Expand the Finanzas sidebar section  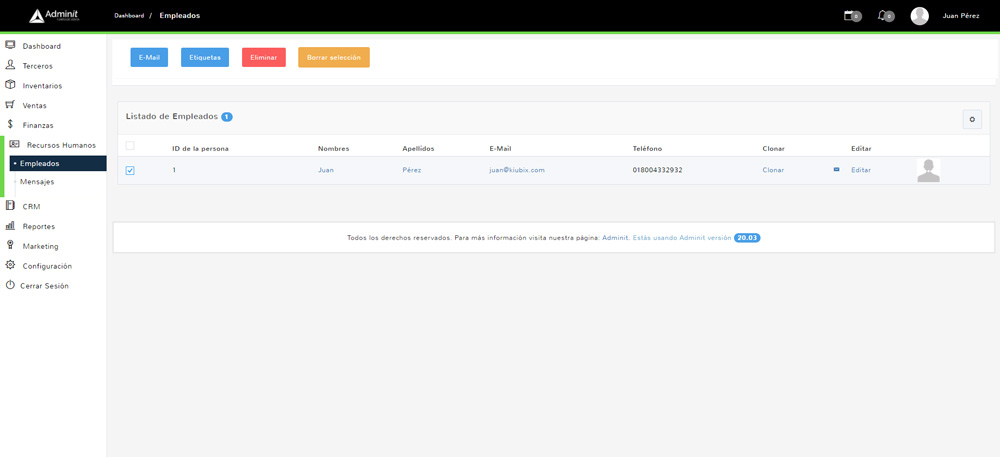[x=38, y=125]
